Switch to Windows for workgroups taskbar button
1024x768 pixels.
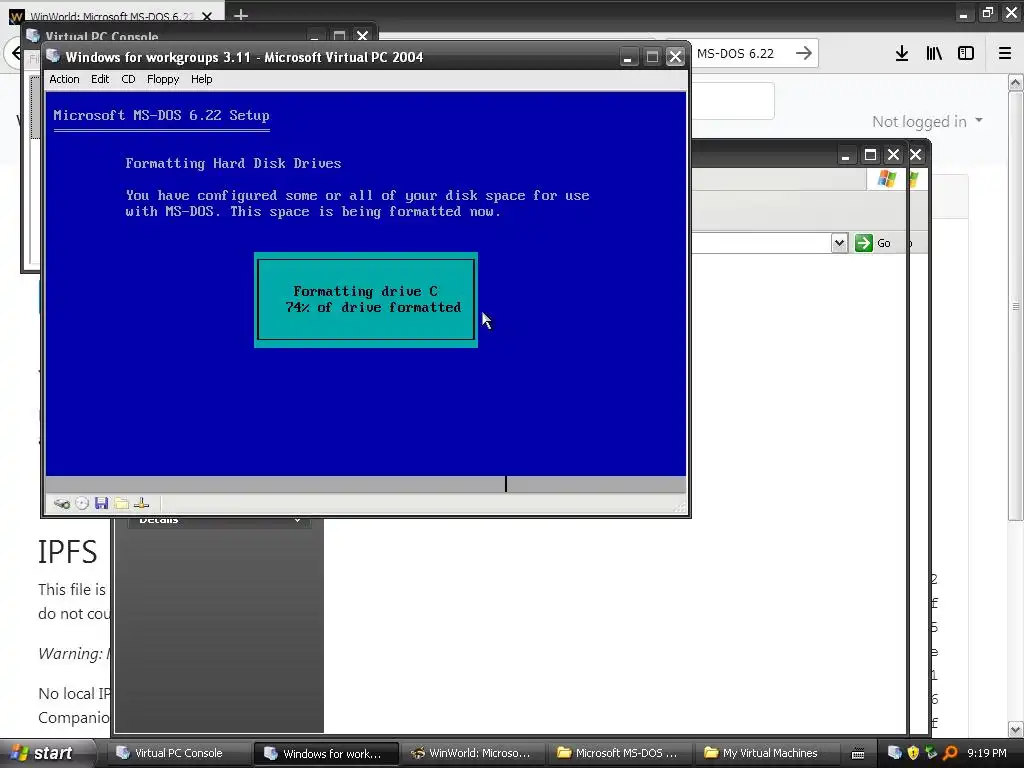click(x=325, y=753)
